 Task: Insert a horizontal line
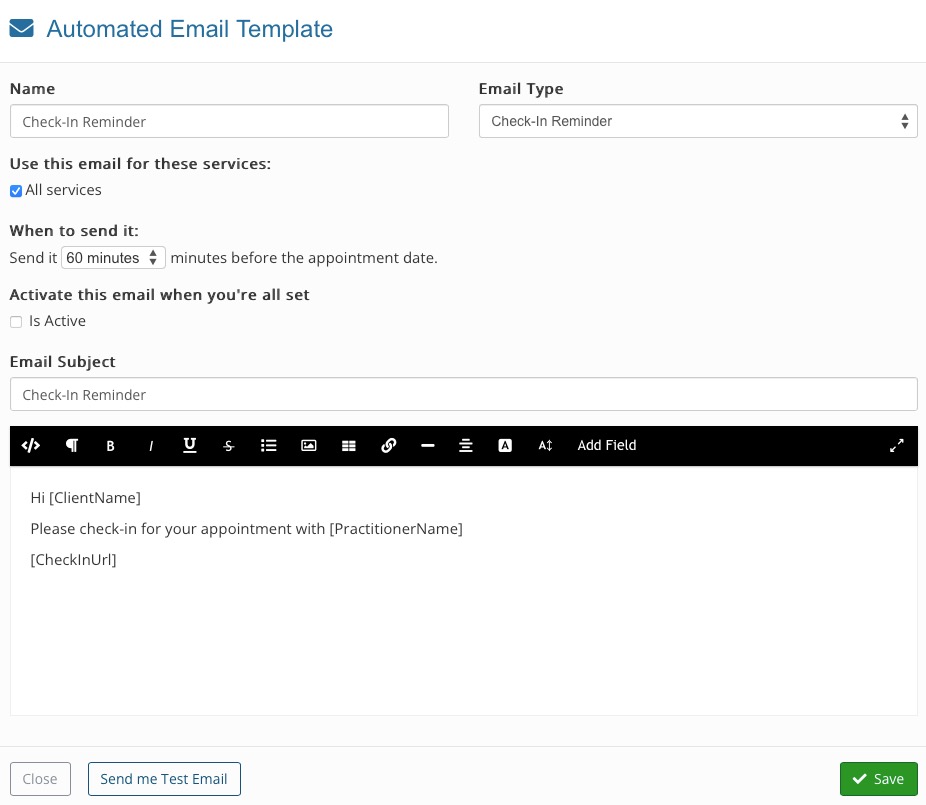tap(428, 445)
